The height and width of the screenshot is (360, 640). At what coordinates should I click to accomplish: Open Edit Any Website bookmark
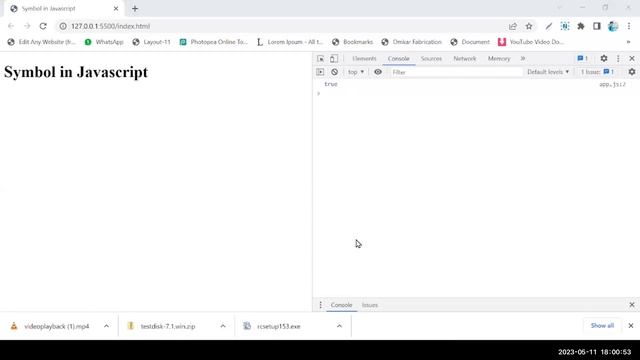click(42, 42)
